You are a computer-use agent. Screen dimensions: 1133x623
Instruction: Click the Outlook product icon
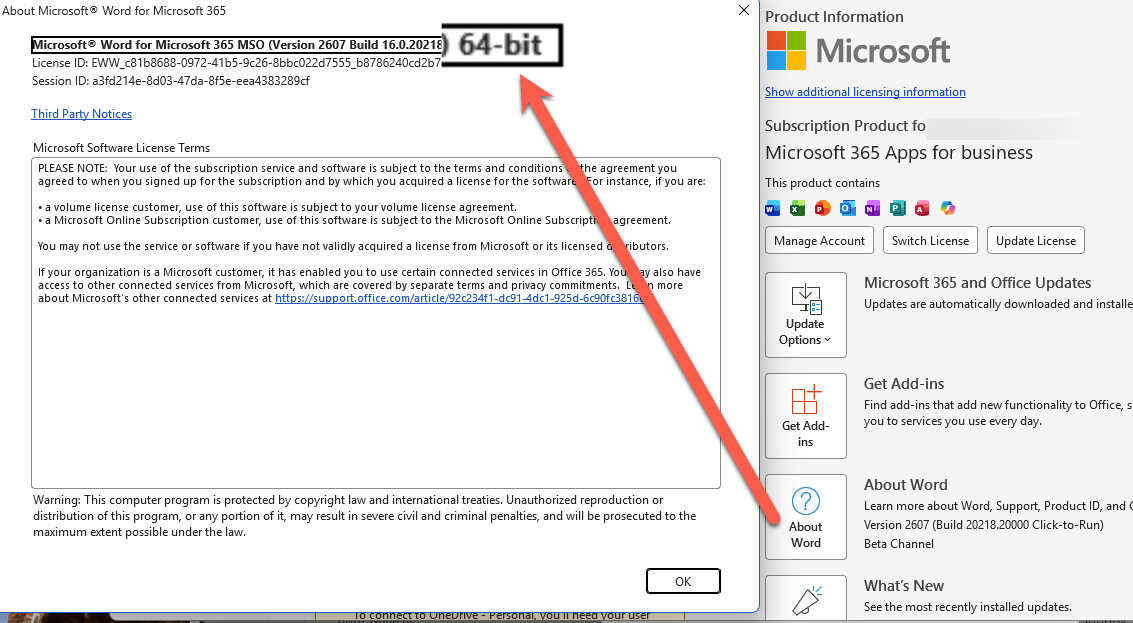pyautogui.click(x=848, y=209)
